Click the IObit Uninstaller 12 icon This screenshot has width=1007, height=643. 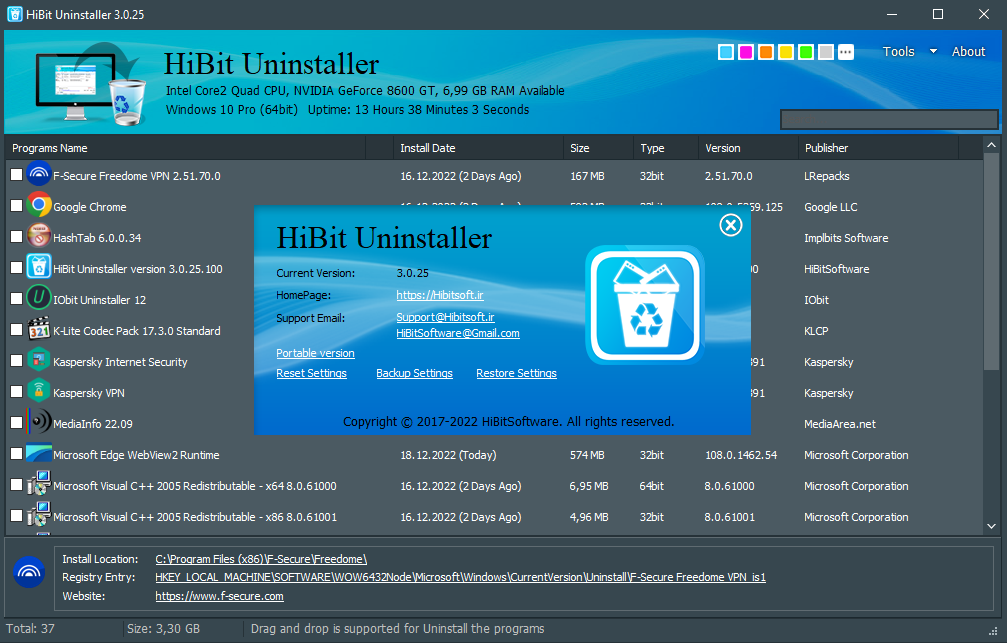[x=39, y=299]
